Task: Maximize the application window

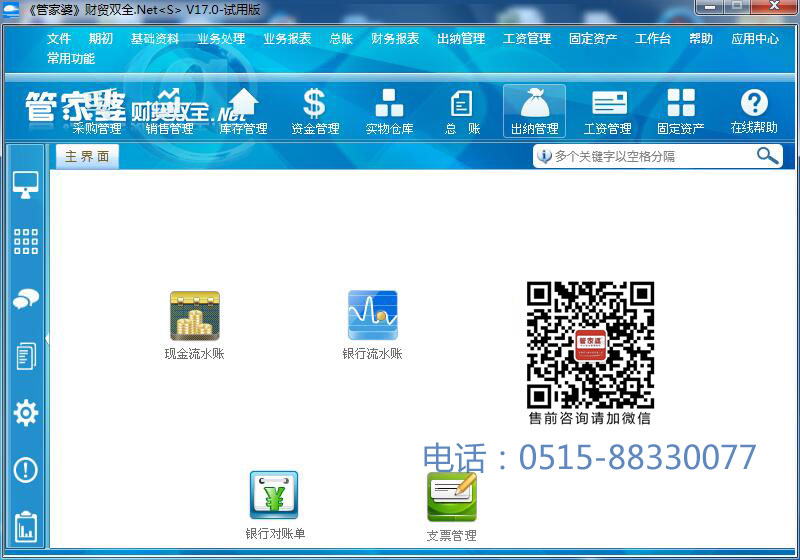Action: (737, 6)
